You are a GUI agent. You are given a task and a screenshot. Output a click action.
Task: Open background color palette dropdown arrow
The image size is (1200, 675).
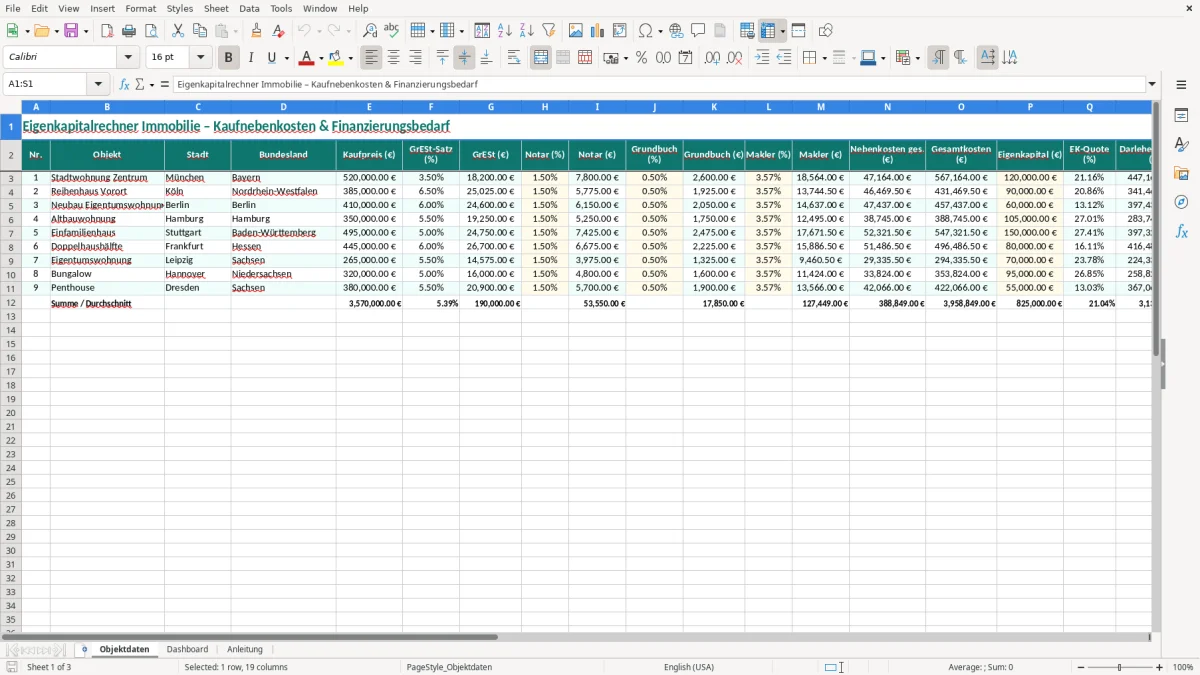350,58
